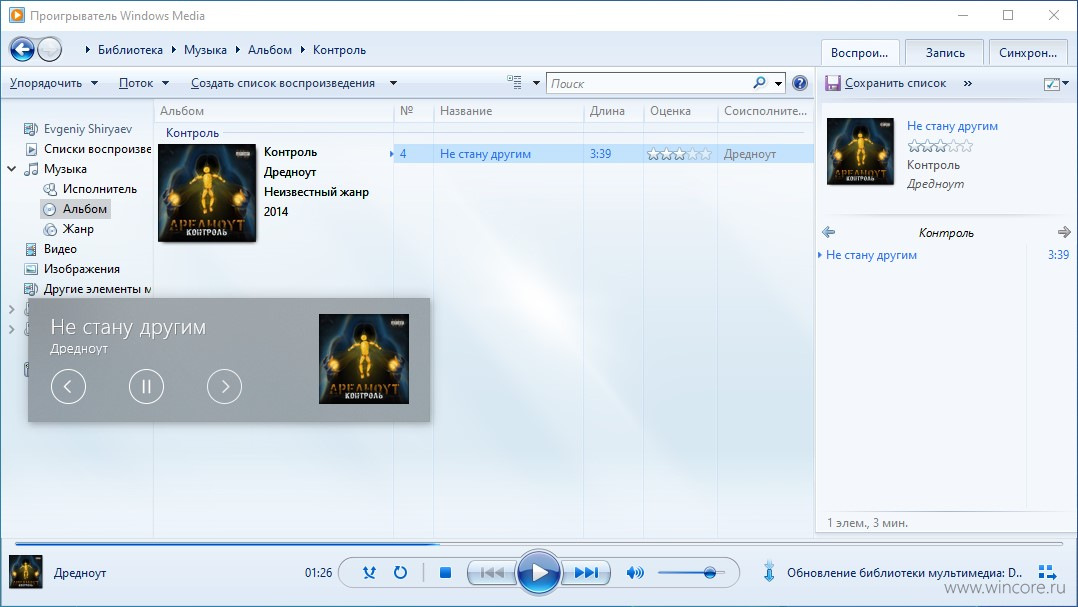Screen dimensions: 1078x607
Task: Switch to Now Playing mode icon
Action: tap(1047, 572)
